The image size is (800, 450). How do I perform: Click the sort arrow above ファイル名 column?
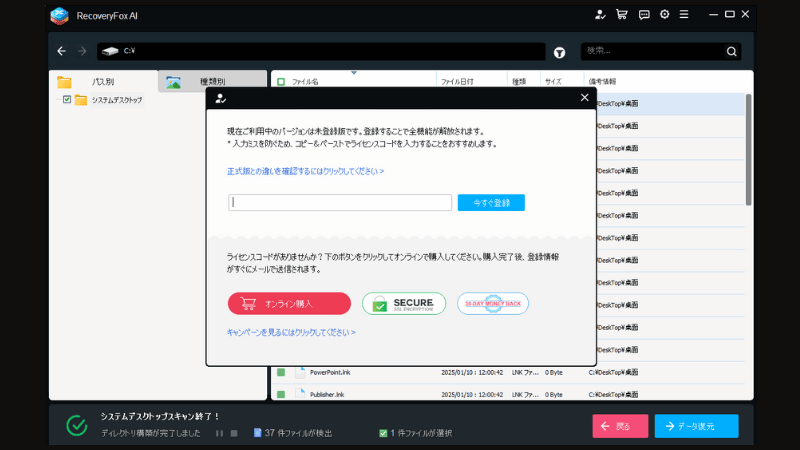(x=354, y=73)
